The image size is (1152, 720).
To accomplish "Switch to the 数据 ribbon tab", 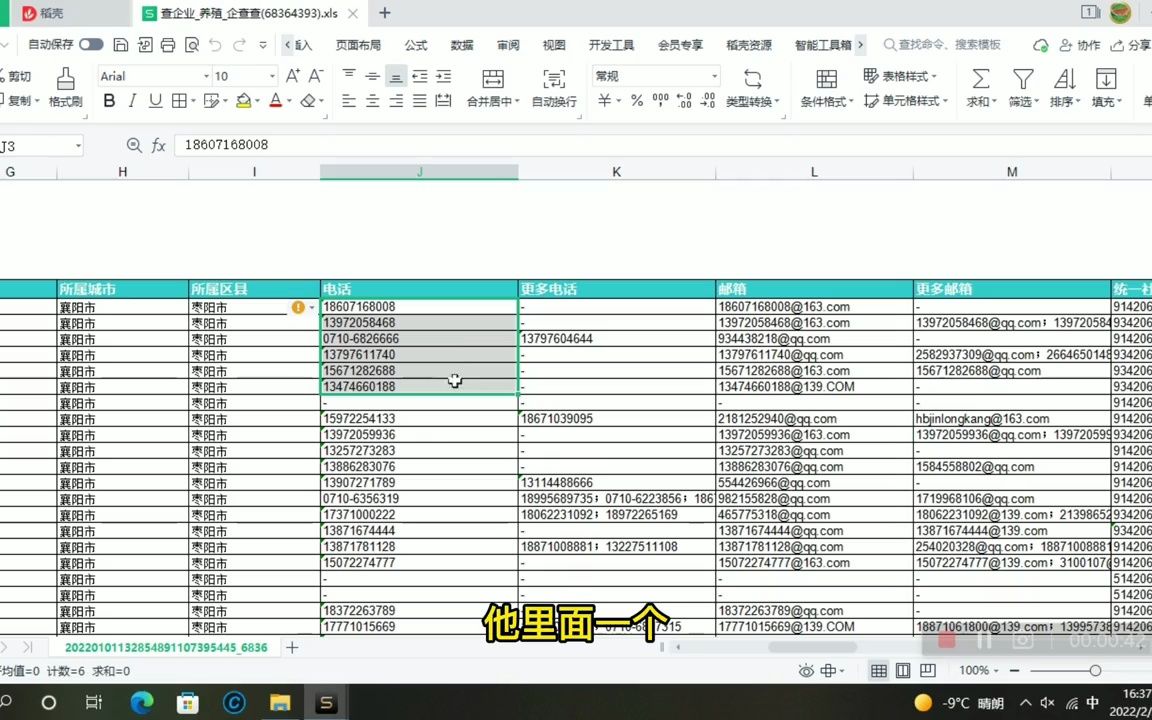I will coord(461,45).
